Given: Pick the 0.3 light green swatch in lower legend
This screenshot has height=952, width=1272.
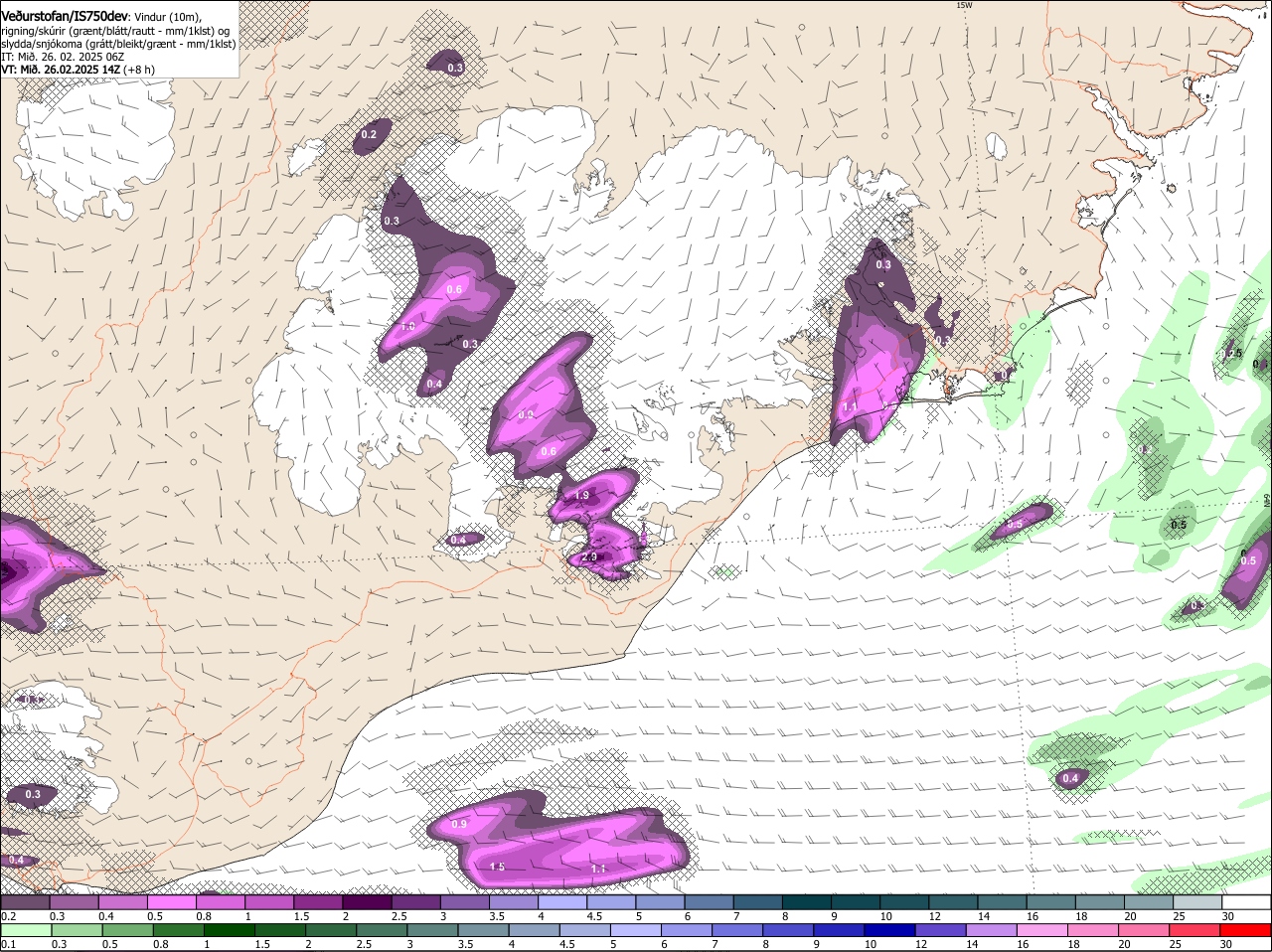Looking at the screenshot, I should (77, 931).
